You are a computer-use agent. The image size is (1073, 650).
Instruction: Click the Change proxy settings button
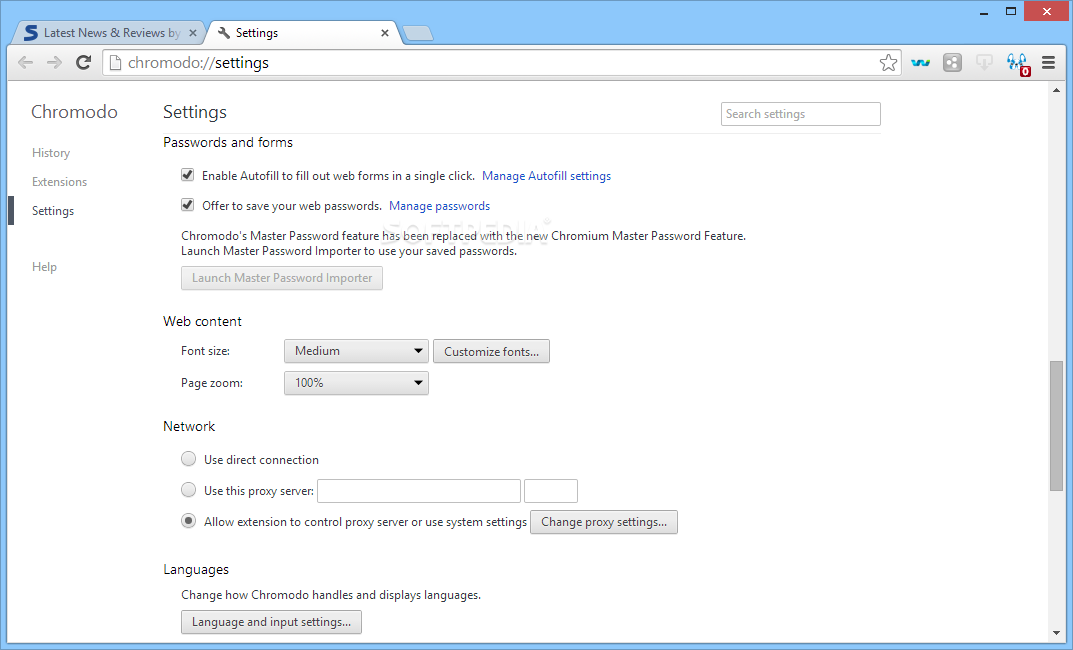click(604, 522)
